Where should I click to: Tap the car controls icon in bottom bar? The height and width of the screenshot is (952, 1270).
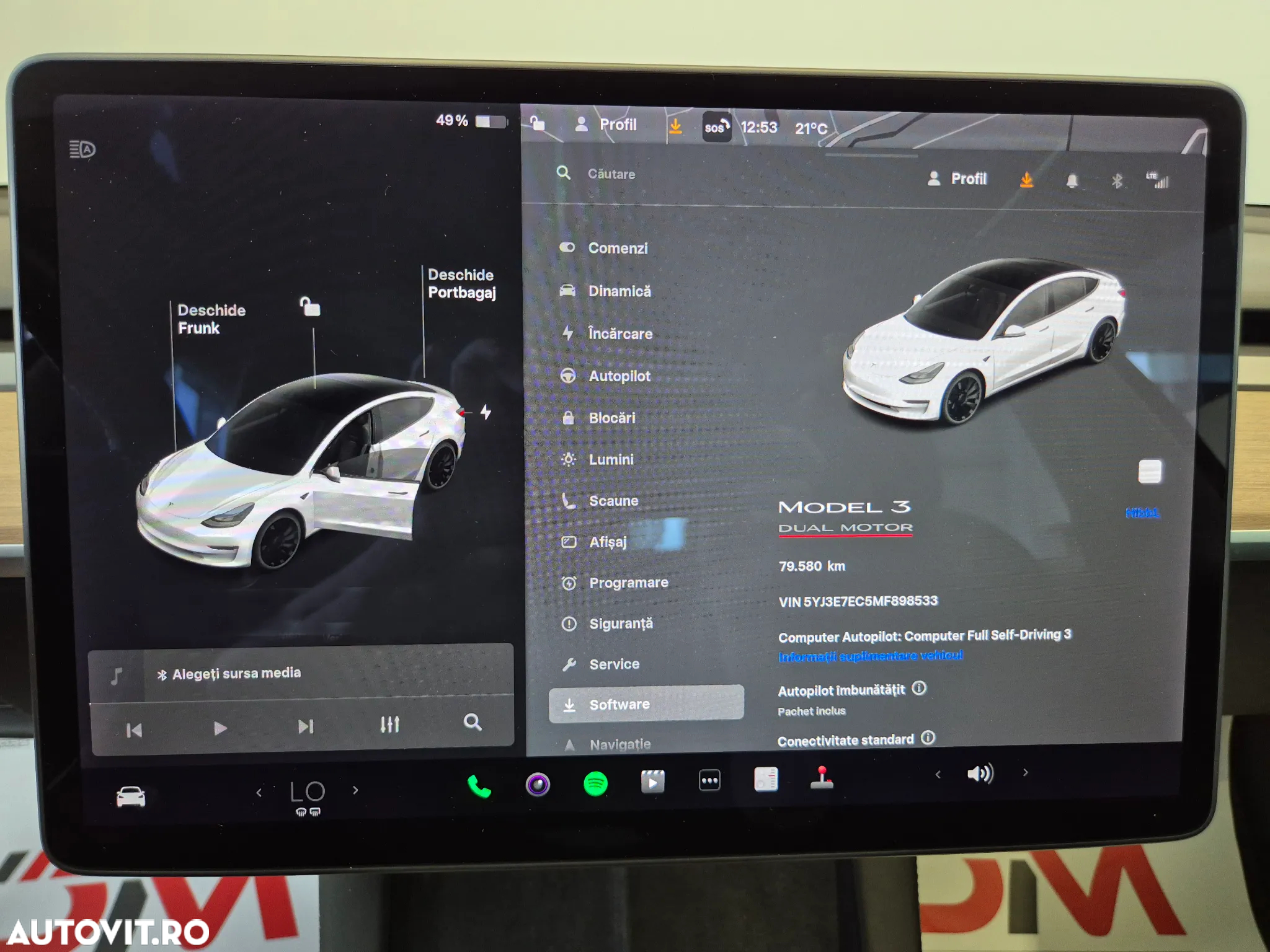tap(131, 796)
